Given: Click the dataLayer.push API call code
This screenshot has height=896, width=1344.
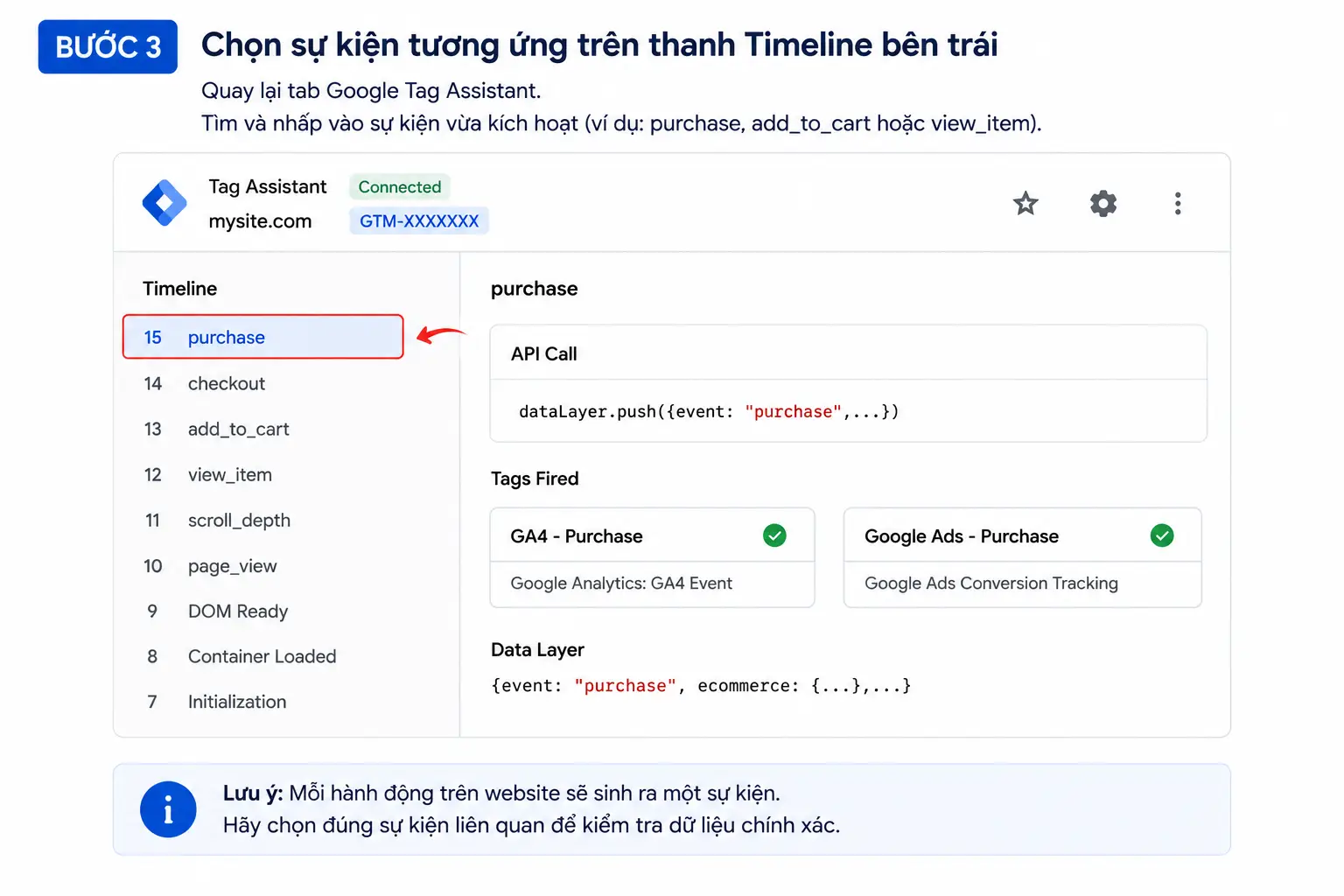Looking at the screenshot, I should pyautogui.click(x=709, y=411).
